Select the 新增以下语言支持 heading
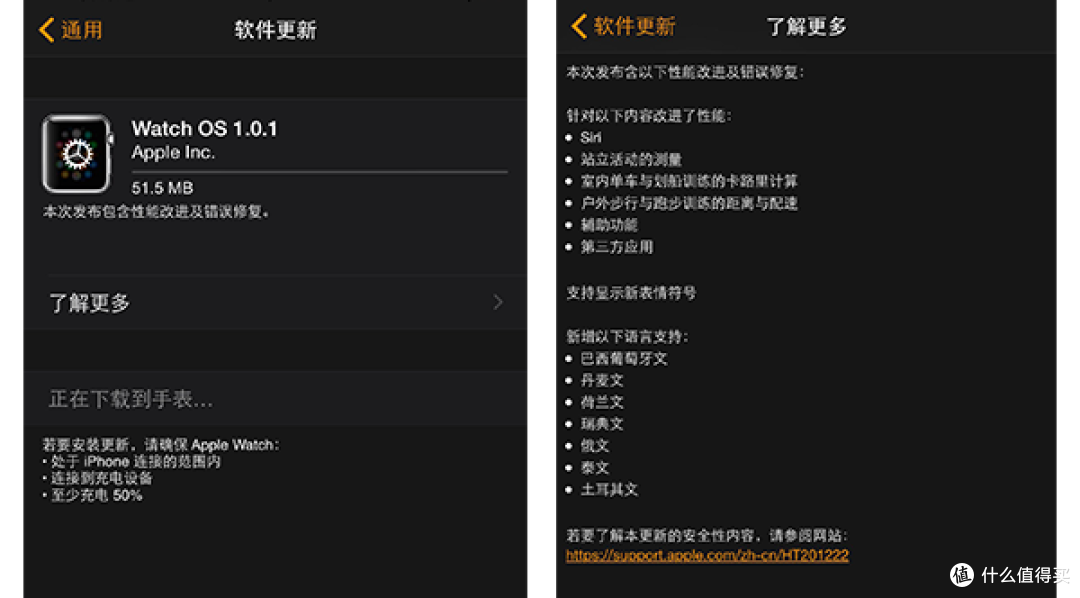Image resolution: width=1080 pixels, height=598 pixels. [627, 337]
